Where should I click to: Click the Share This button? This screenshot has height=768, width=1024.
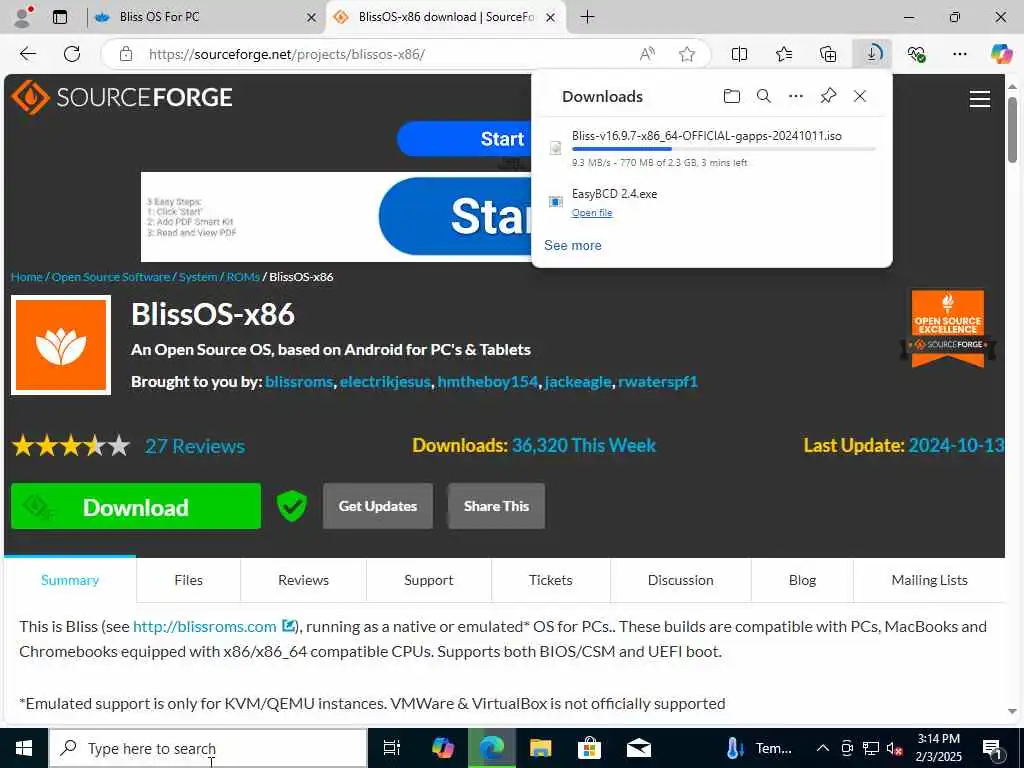pos(496,506)
